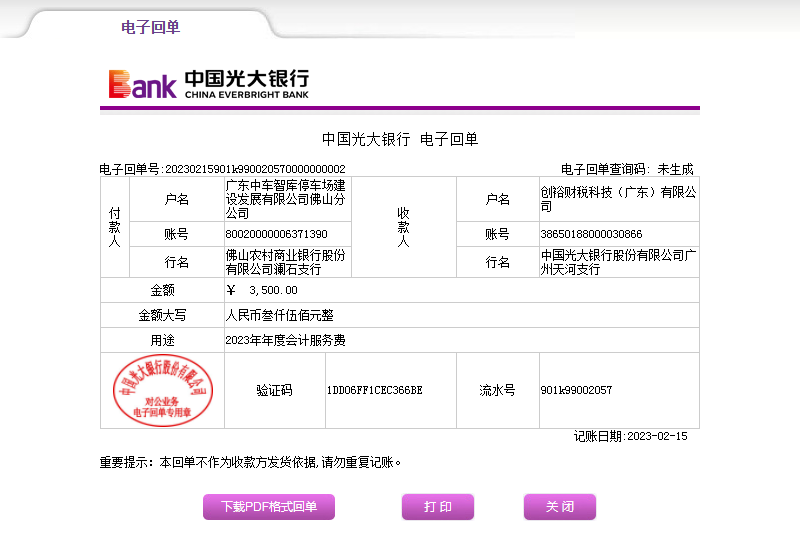The image size is (800, 534).
Task: Select serial number 901k99002057
Action: (x=577, y=390)
